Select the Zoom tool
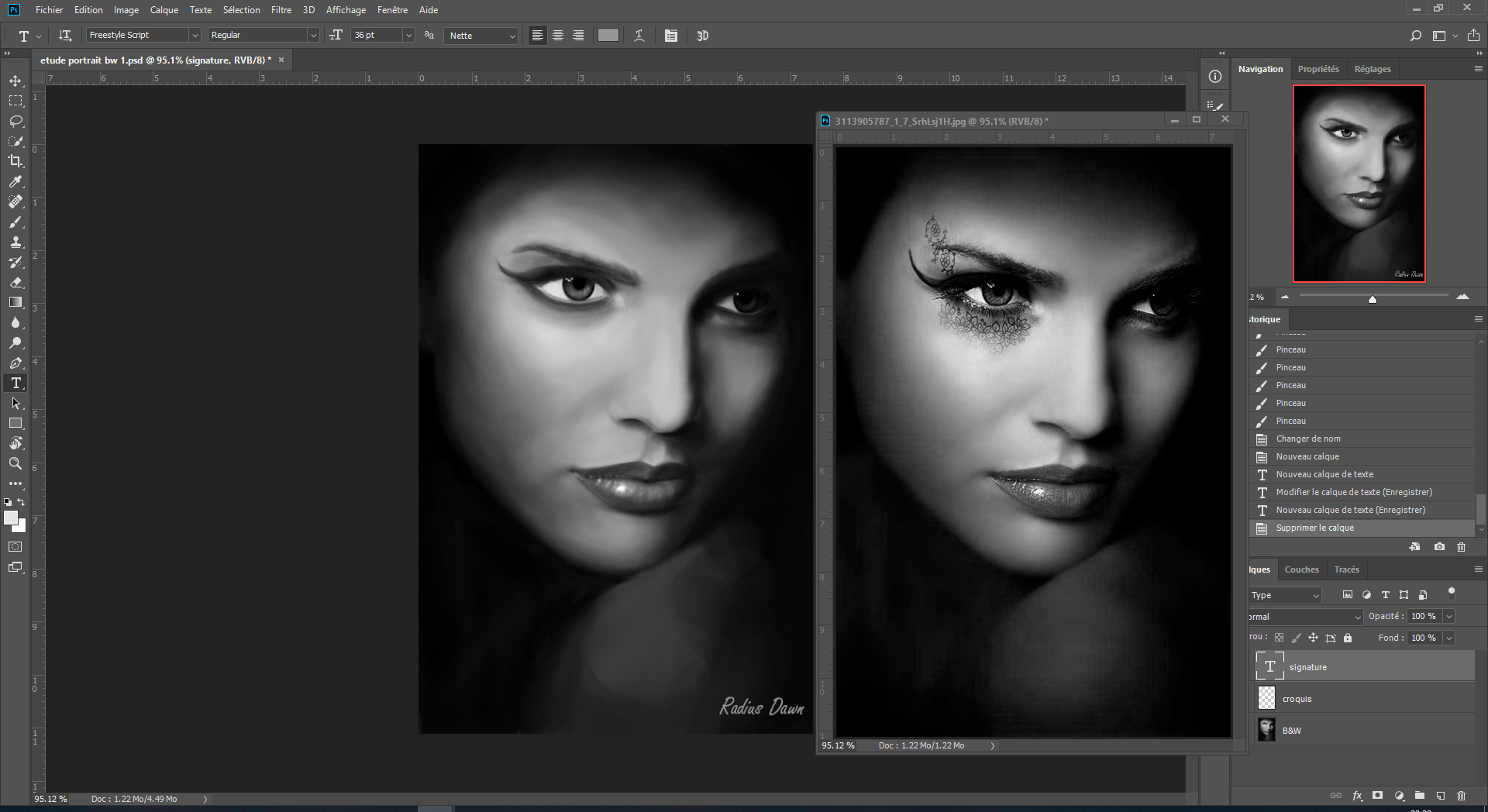Image resolution: width=1488 pixels, height=812 pixels. 15,463
